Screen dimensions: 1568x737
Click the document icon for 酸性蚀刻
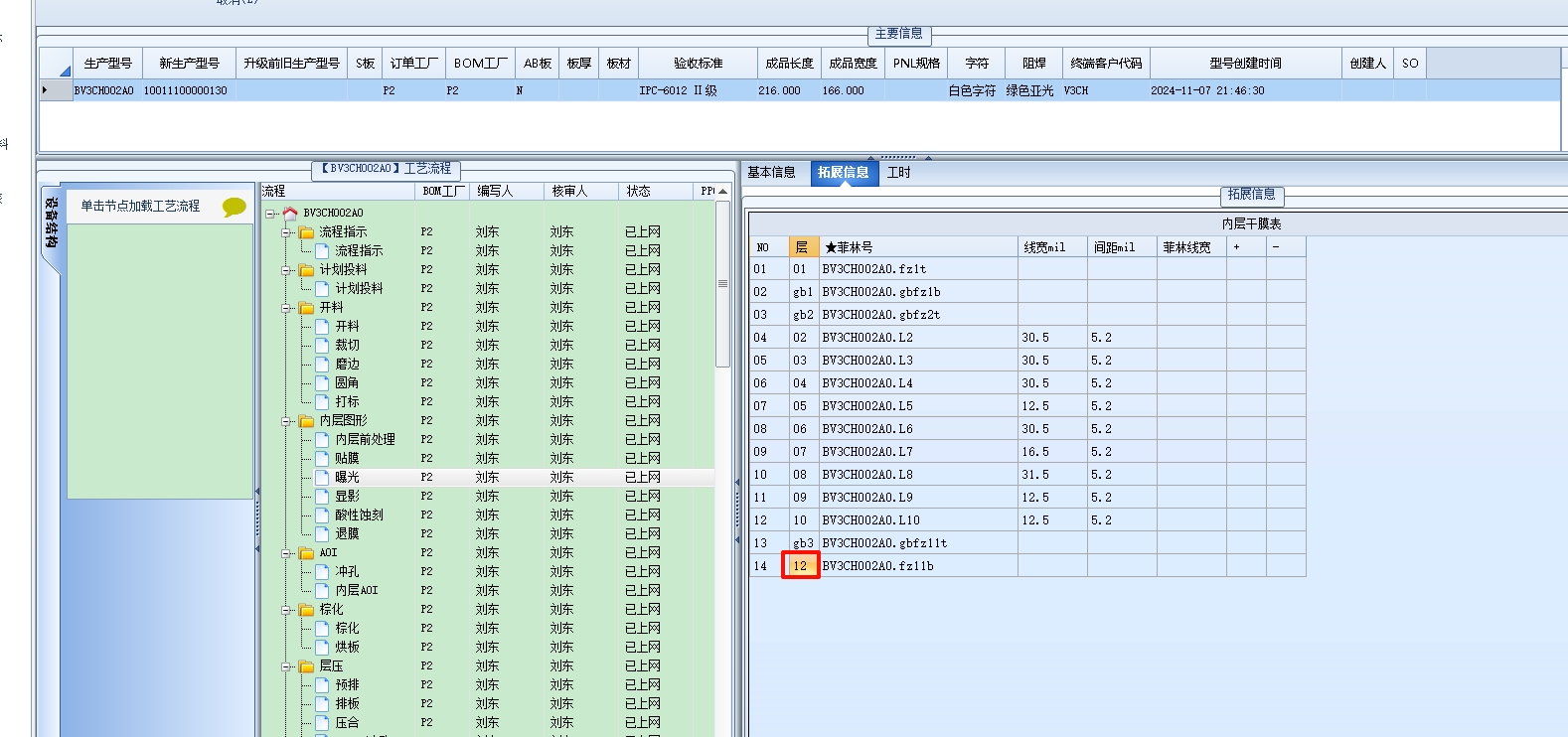click(x=322, y=515)
